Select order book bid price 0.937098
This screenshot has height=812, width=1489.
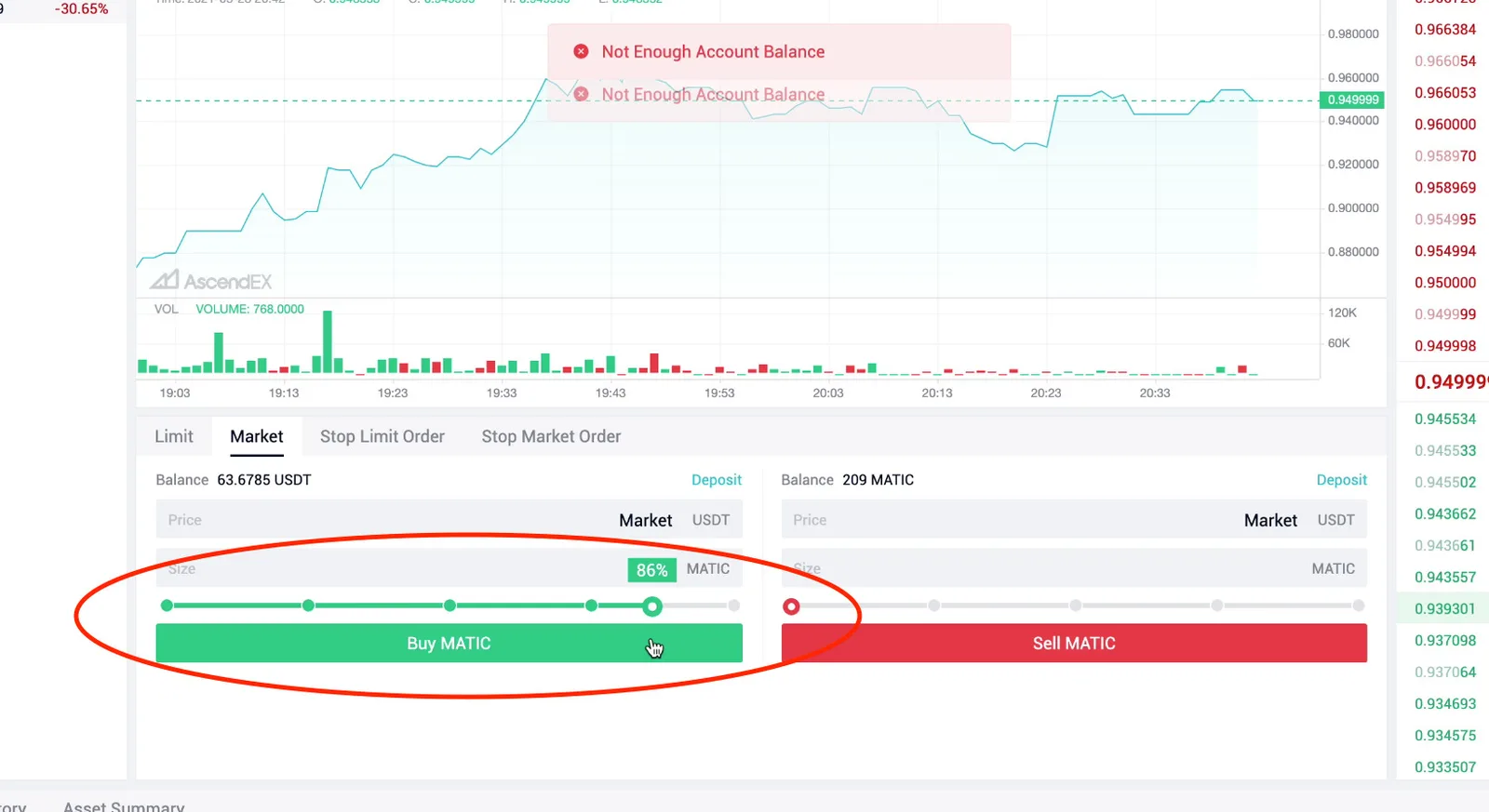1445,641
